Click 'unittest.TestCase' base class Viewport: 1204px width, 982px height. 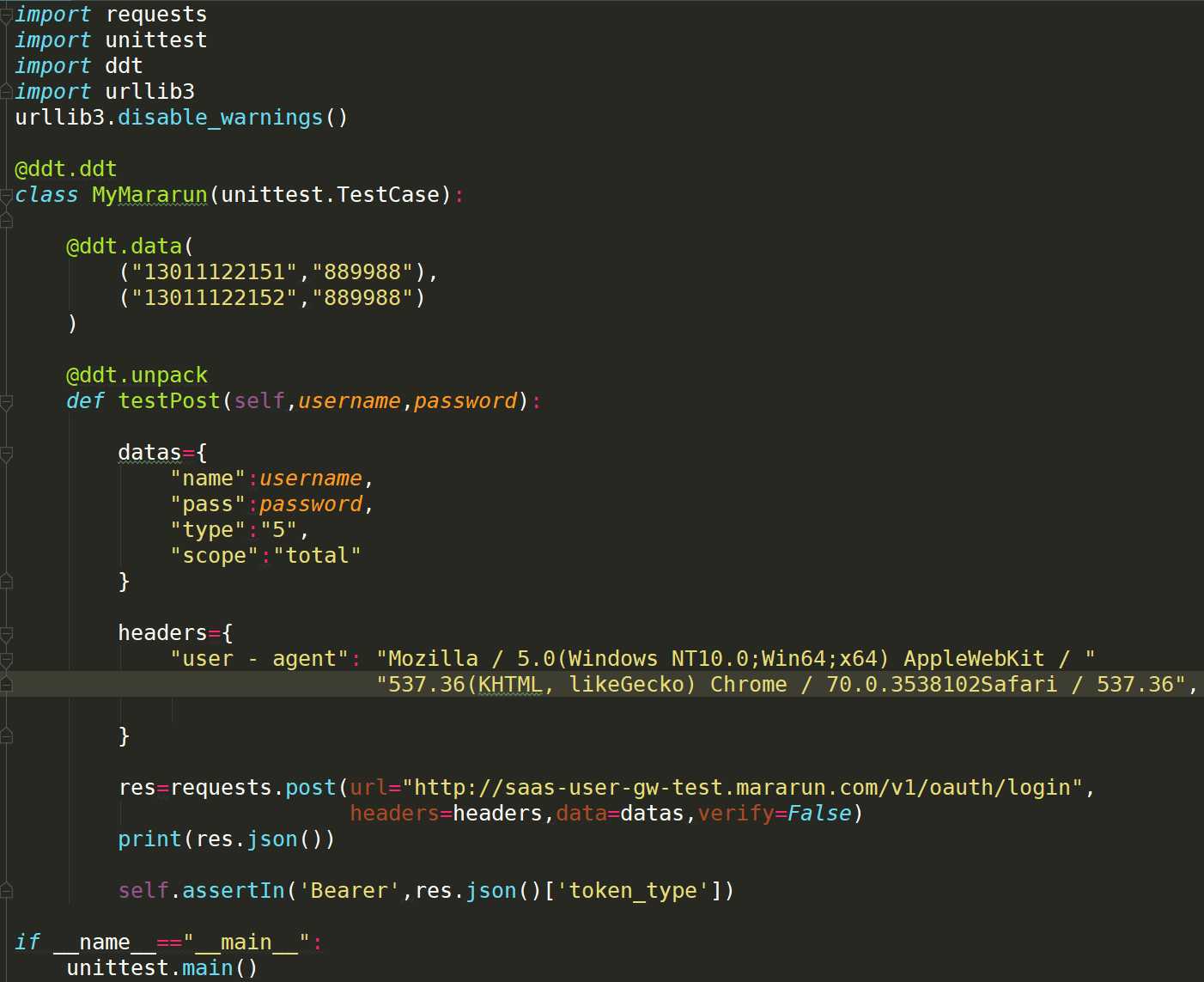[x=331, y=195]
